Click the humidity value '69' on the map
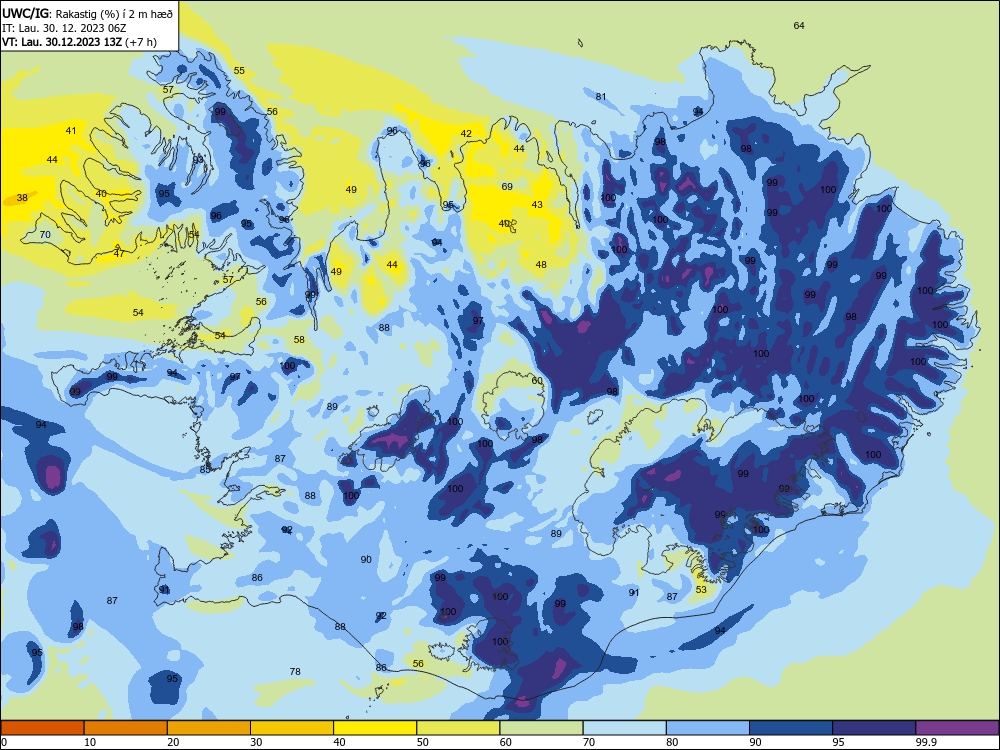 point(507,186)
